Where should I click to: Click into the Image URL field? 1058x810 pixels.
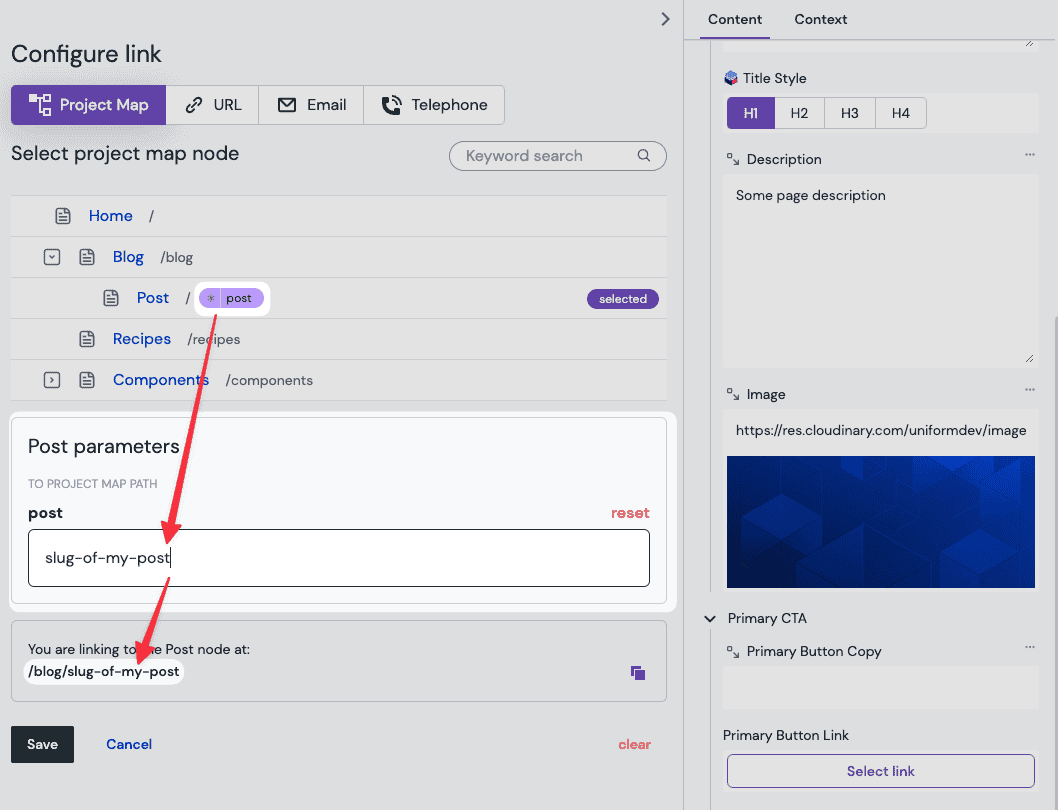[881, 431]
